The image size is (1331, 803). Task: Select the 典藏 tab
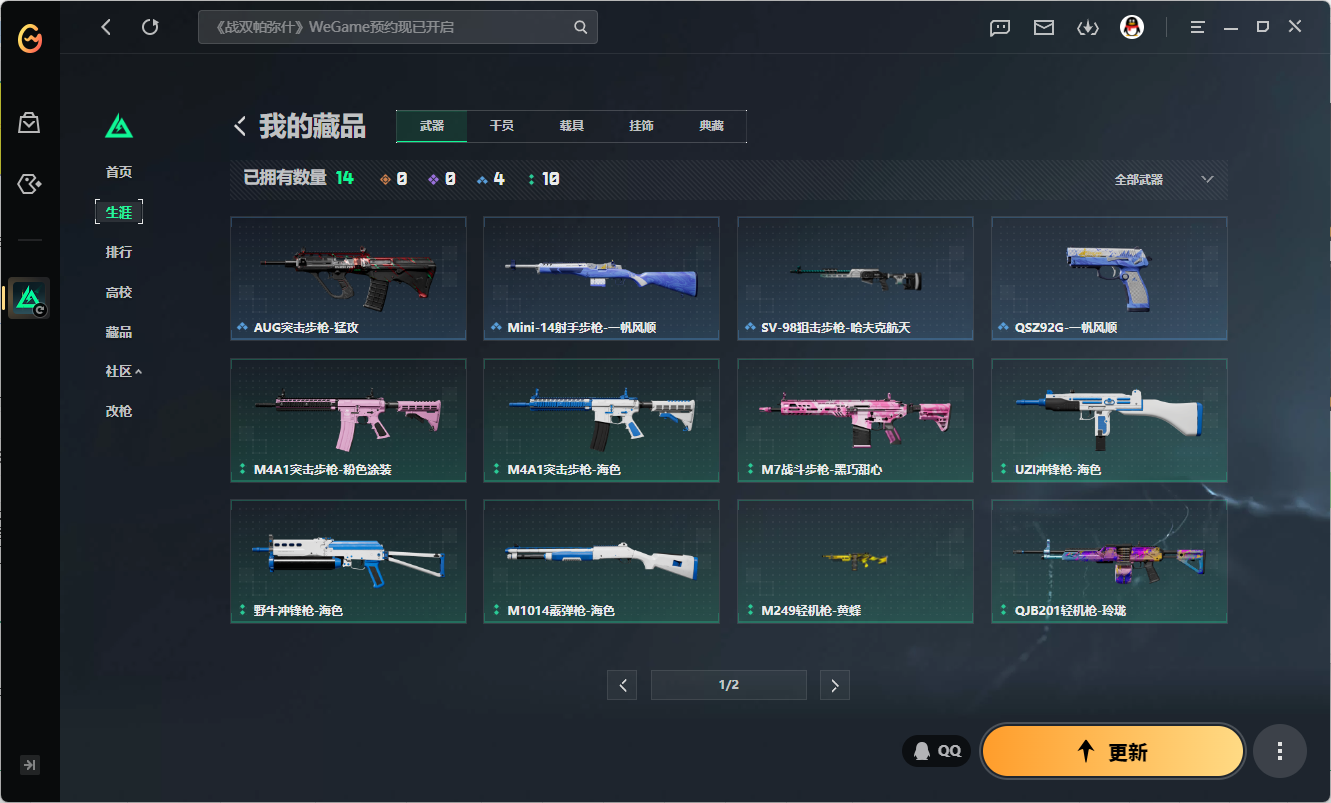point(712,126)
